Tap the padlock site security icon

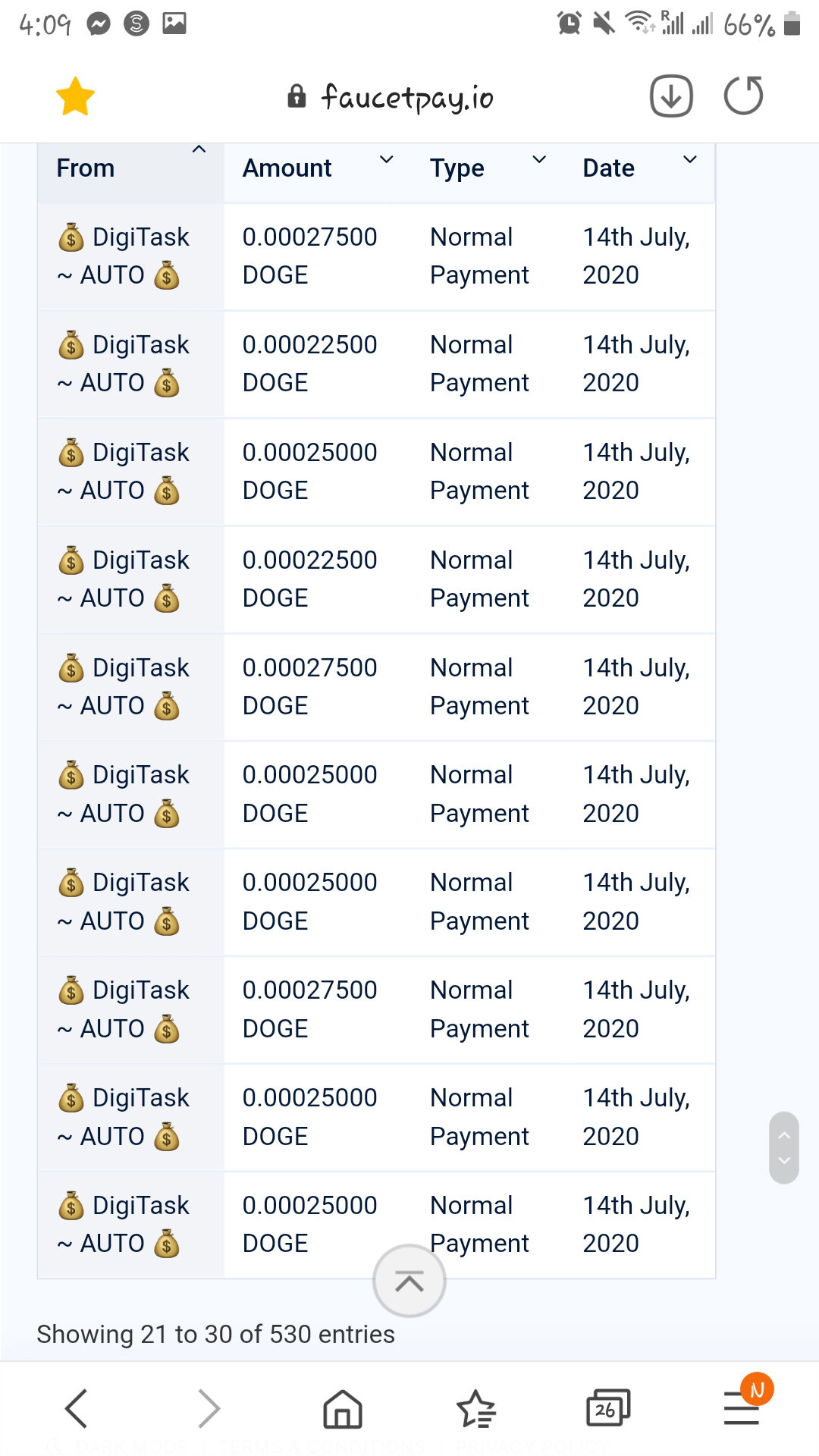click(297, 96)
